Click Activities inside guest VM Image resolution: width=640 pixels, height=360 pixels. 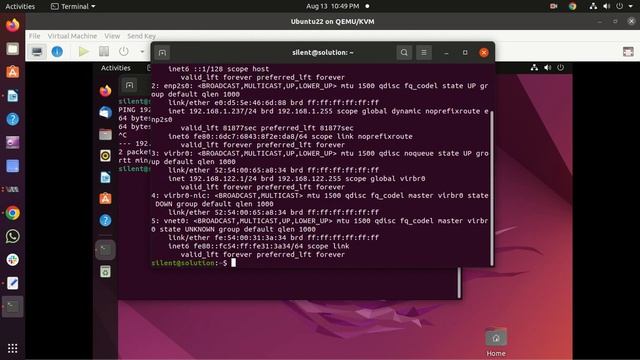[116, 68]
